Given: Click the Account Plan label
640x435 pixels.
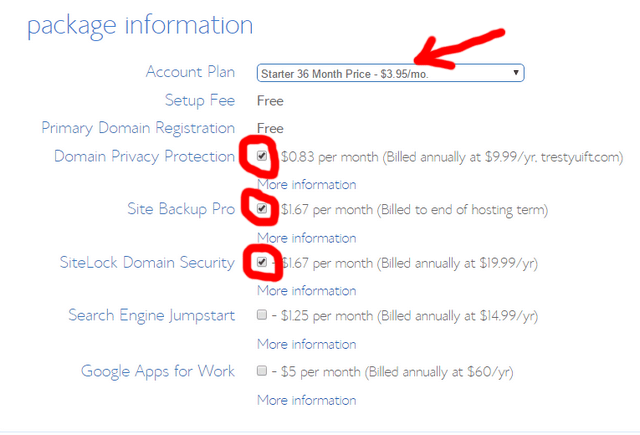Looking at the screenshot, I should click(x=191, y=72).
